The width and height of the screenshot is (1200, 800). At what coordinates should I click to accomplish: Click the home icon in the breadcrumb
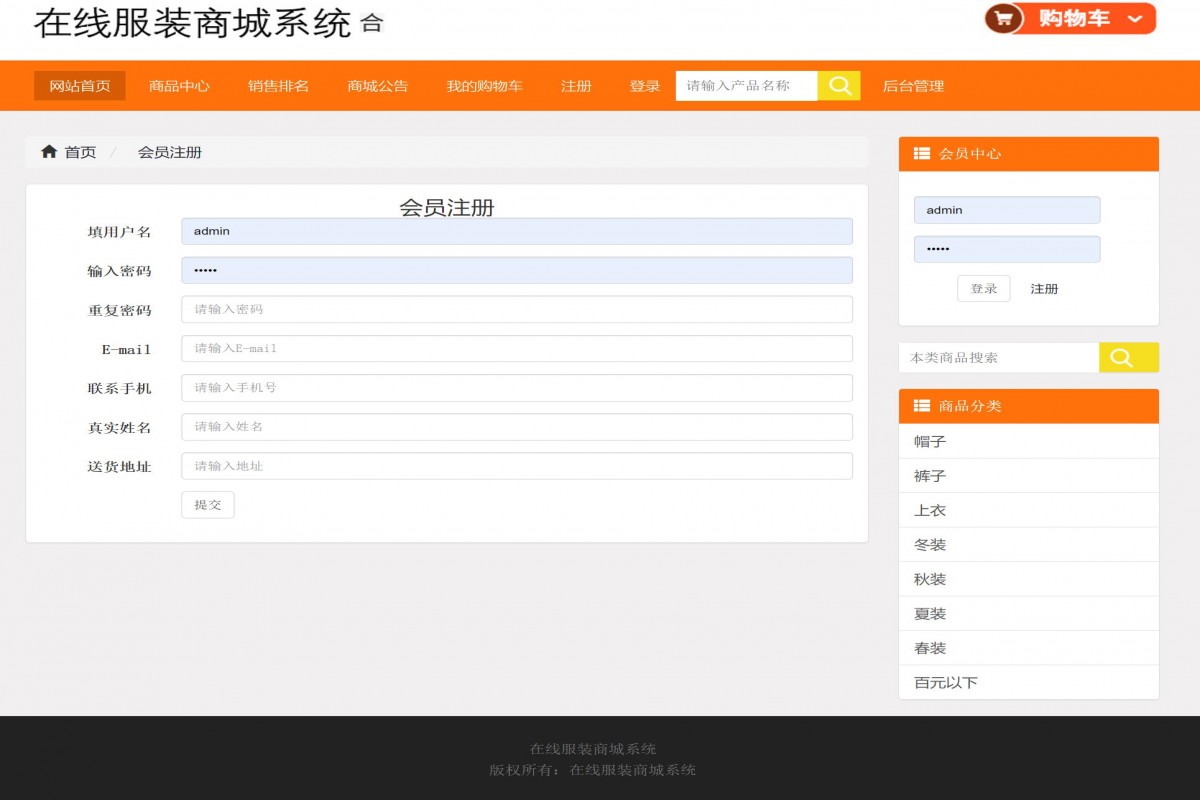(x=49, y=151)
